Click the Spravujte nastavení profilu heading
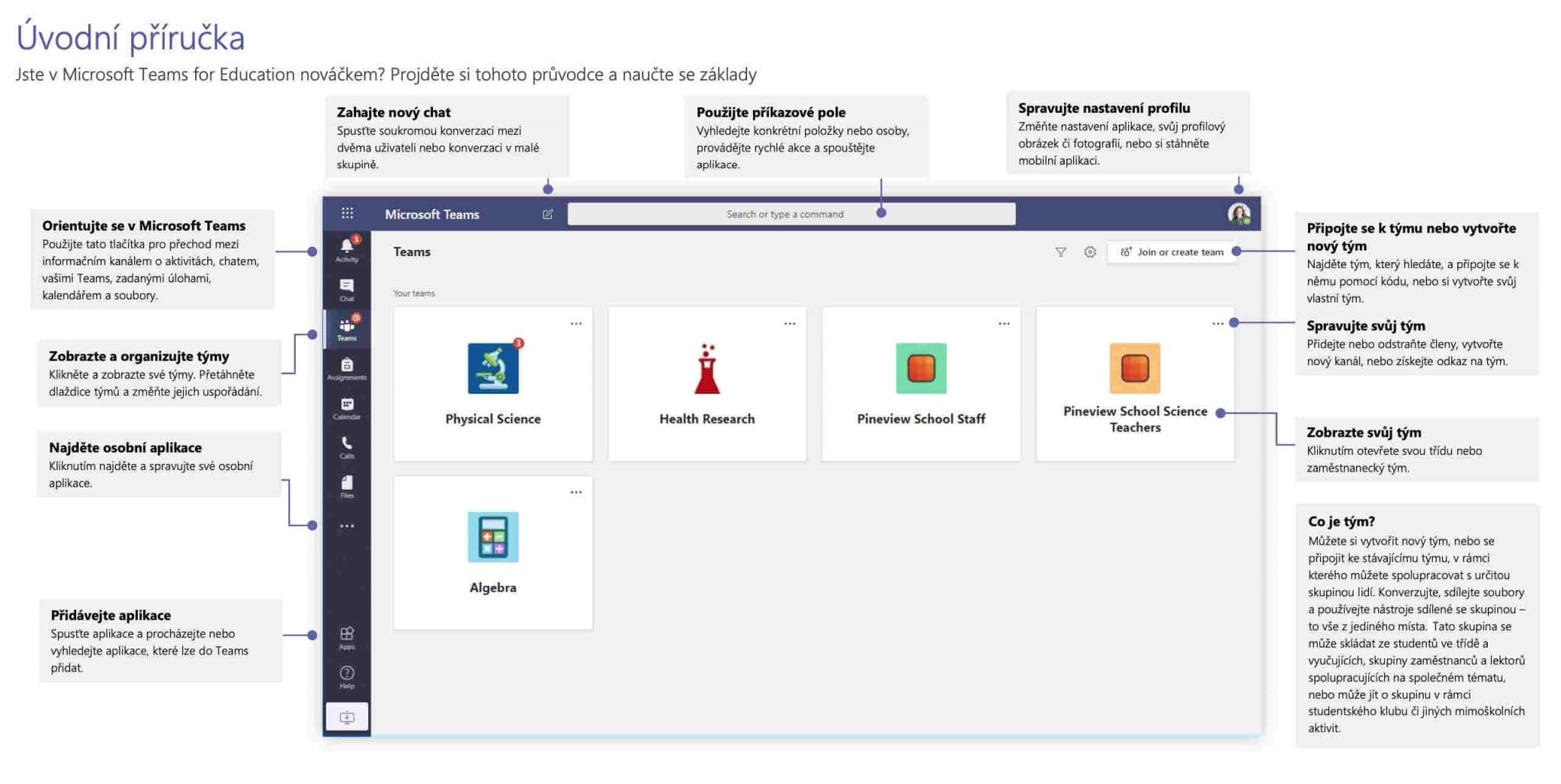This screenshot has width=1561, height=784. (x=1104, y=108)
